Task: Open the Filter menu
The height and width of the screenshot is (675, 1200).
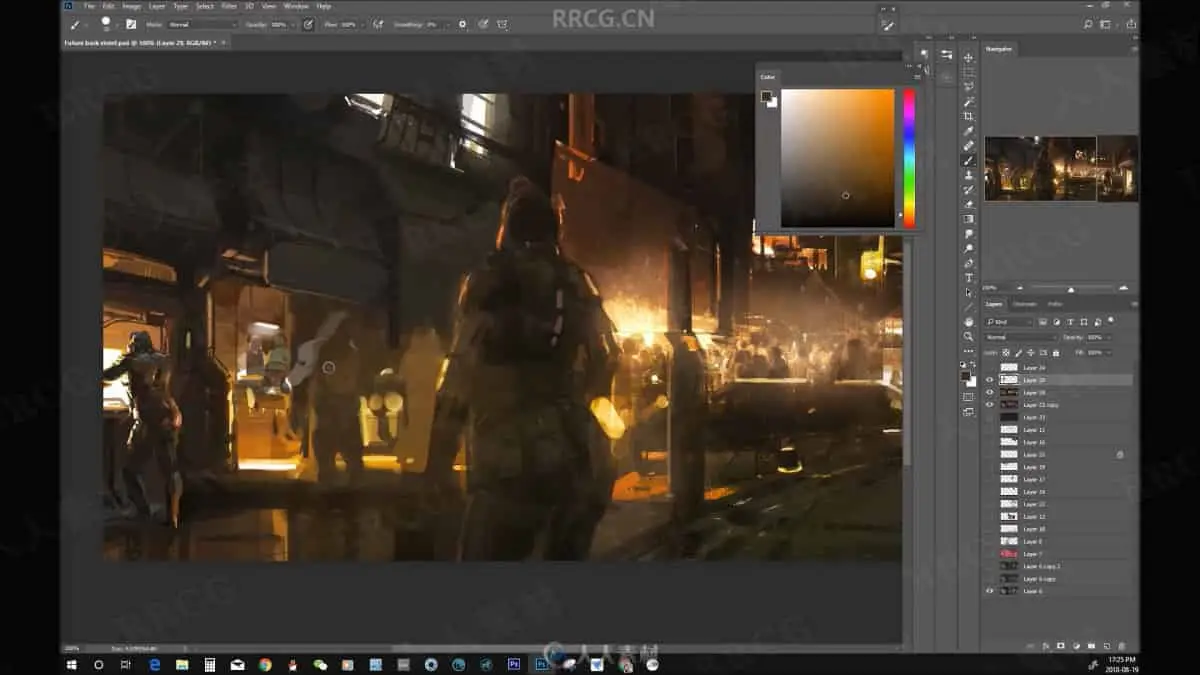Action: (x=229, y=6)
